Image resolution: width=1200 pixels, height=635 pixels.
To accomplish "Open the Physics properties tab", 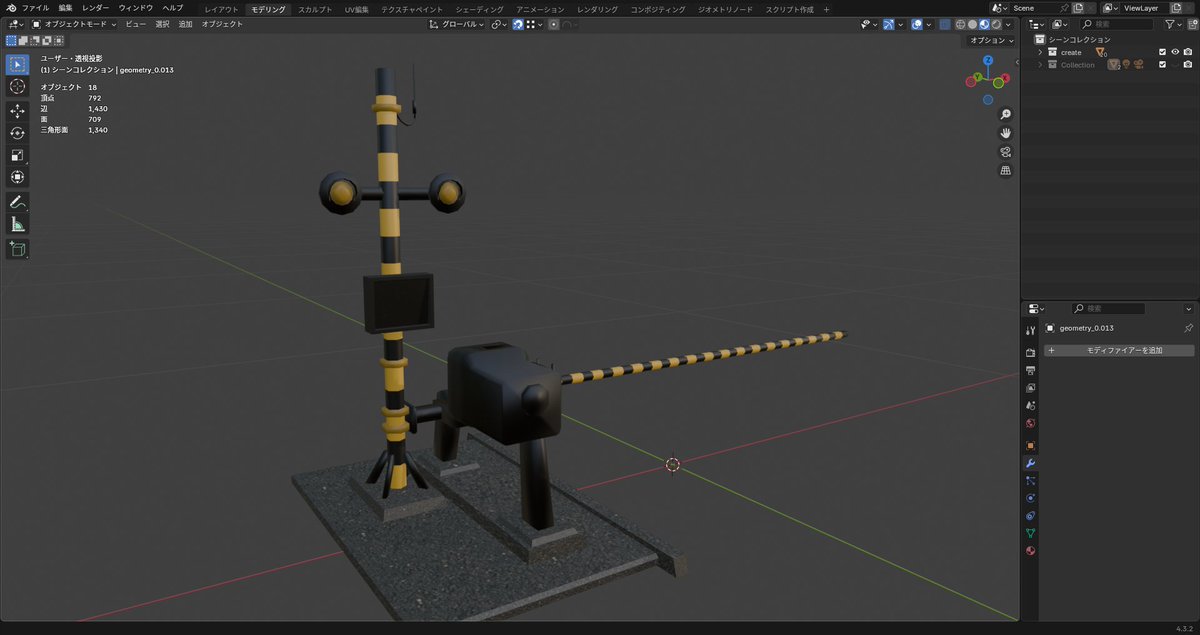I will (x=1030, y=498).
